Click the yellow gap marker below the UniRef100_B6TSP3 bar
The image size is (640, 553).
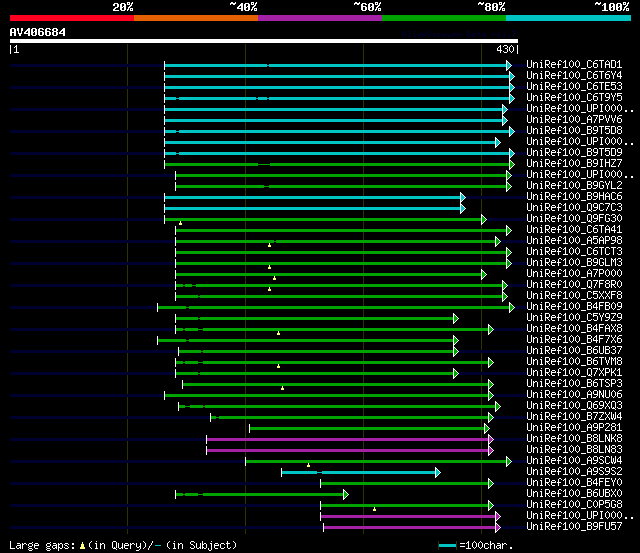[282, 388]
